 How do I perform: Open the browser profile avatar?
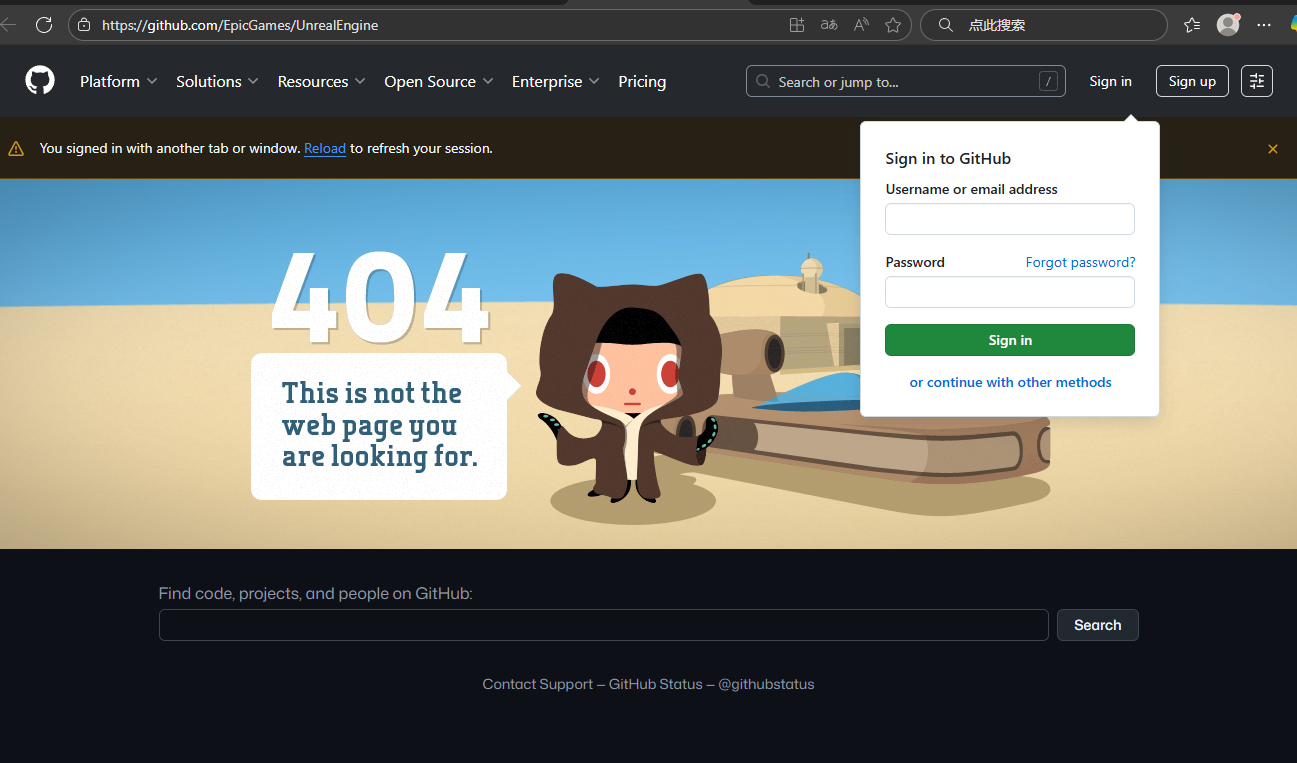[x=1228, y=25]
